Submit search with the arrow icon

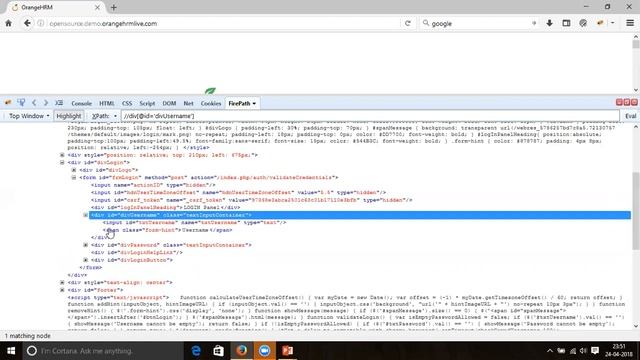pos(534,23)
